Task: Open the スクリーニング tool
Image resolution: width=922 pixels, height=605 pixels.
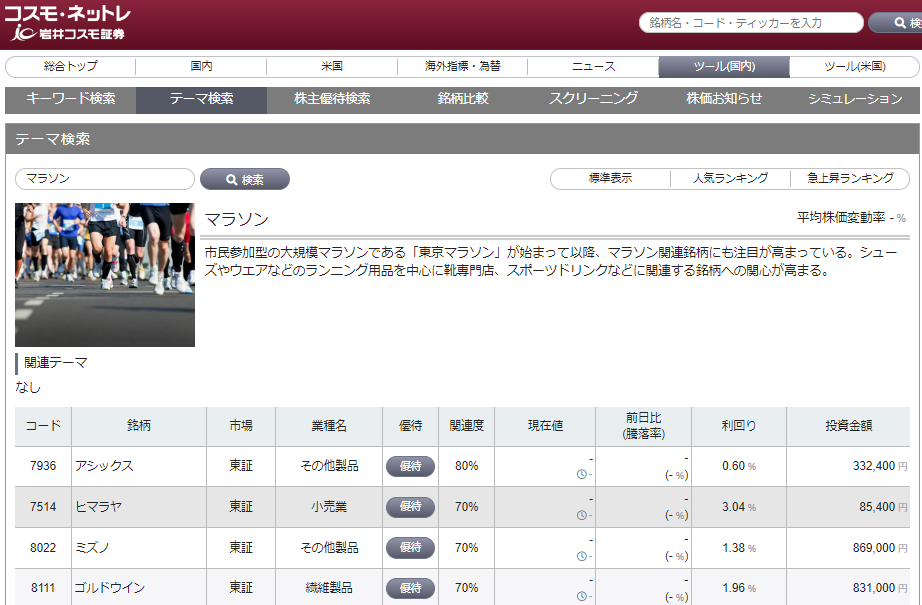Action: coord(593,99)
